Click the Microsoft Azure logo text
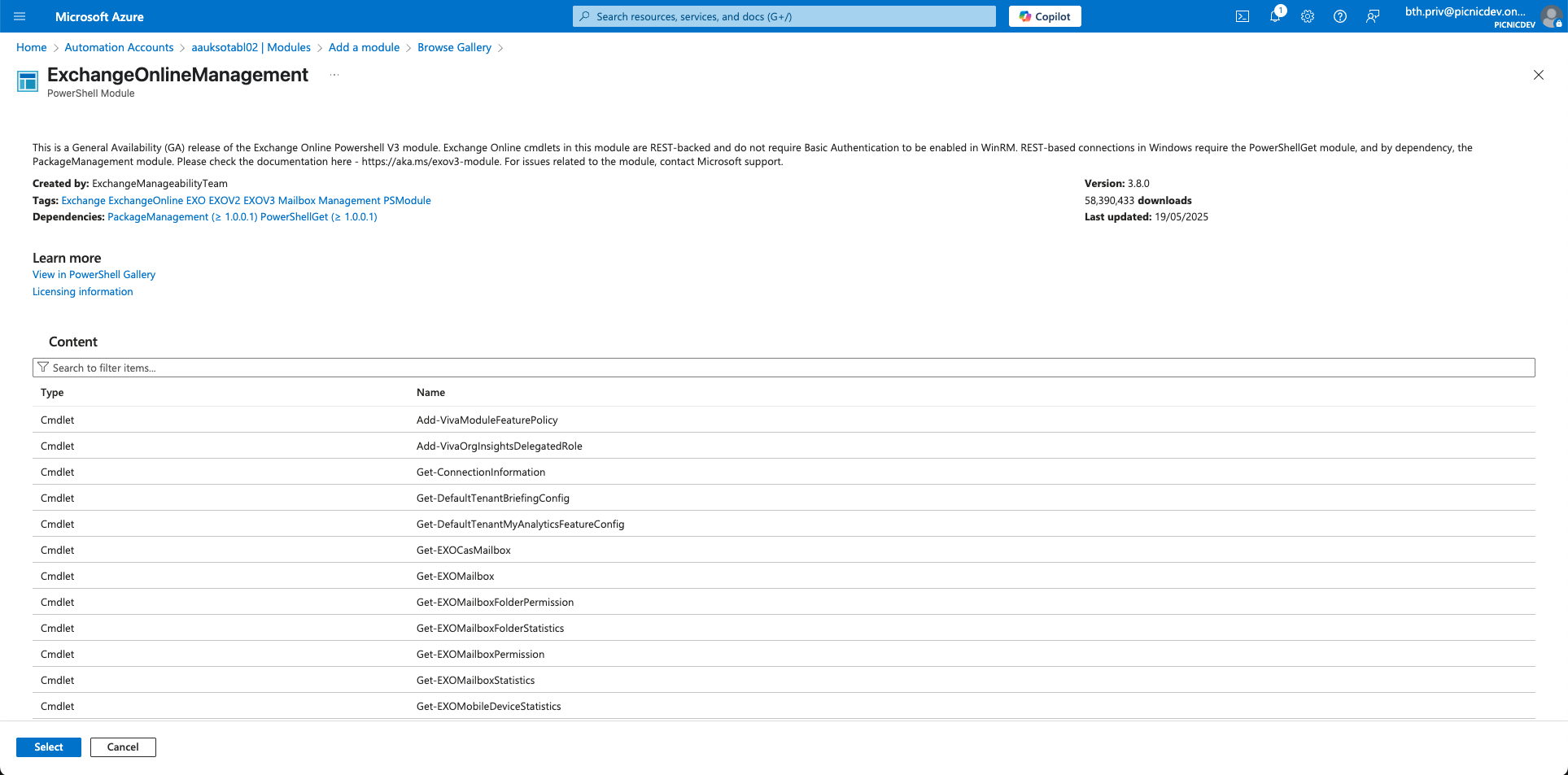1568x775 pixels. tap(99, 16)
